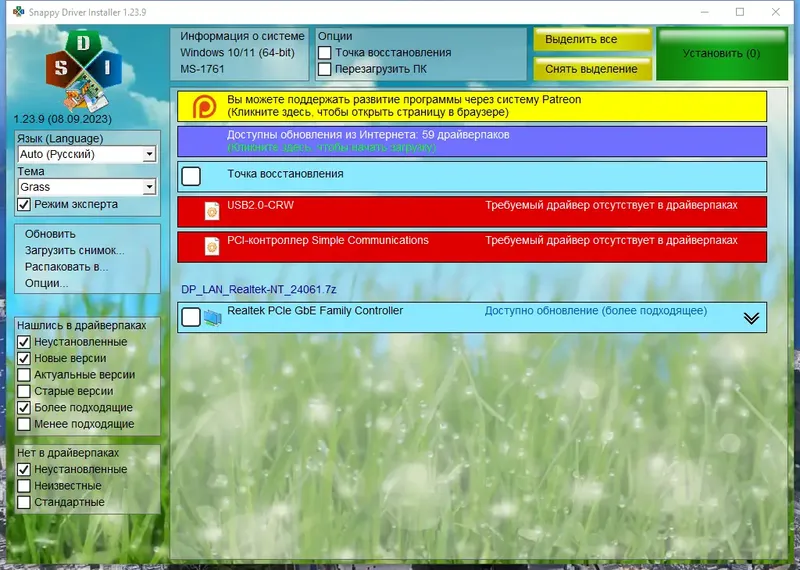Uncheck Неустановленные under Нет в драйверпаках
This screenshot has height=570, width=800.
click(24, 469)
